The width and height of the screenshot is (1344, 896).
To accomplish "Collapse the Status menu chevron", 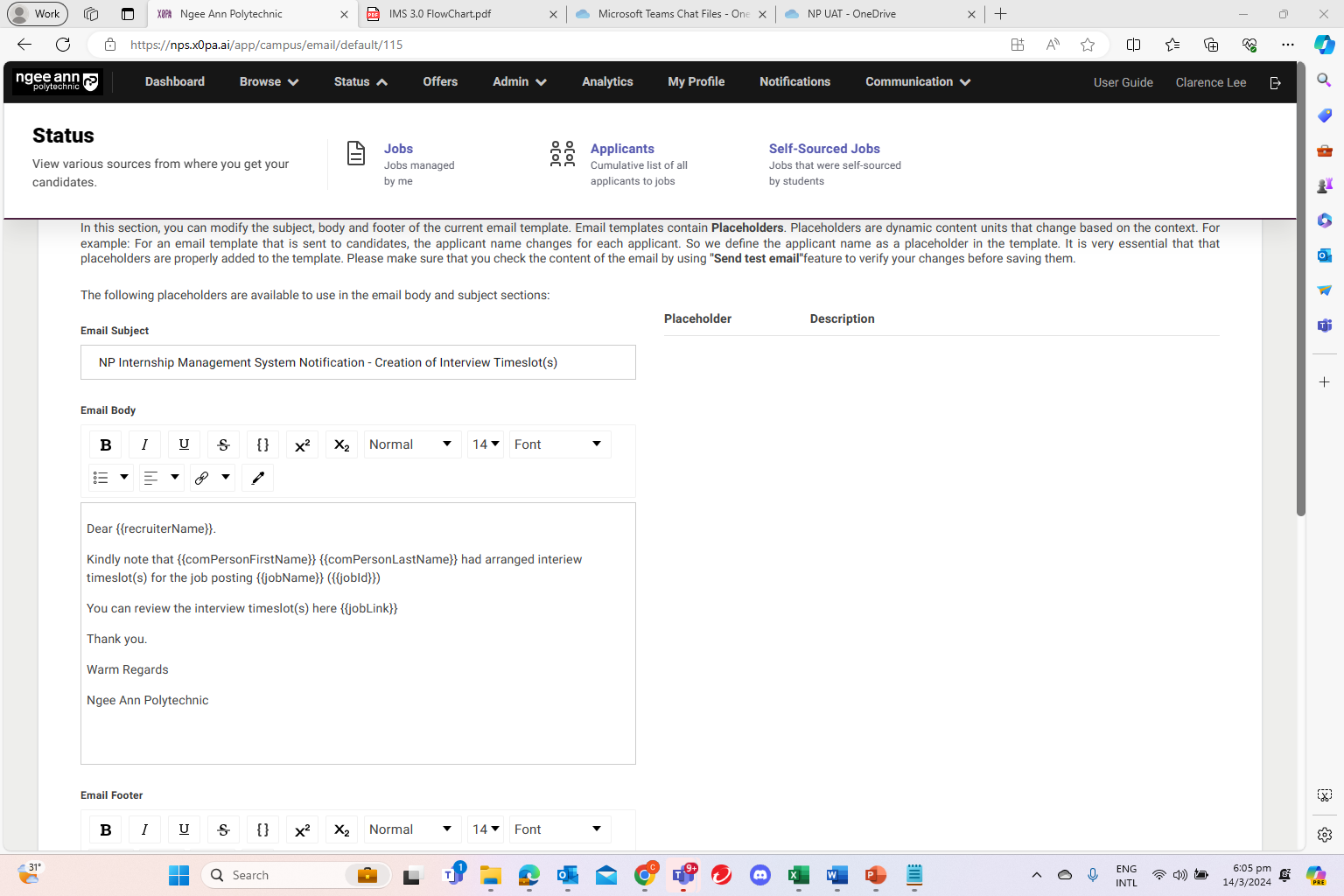I will (382, 81).
